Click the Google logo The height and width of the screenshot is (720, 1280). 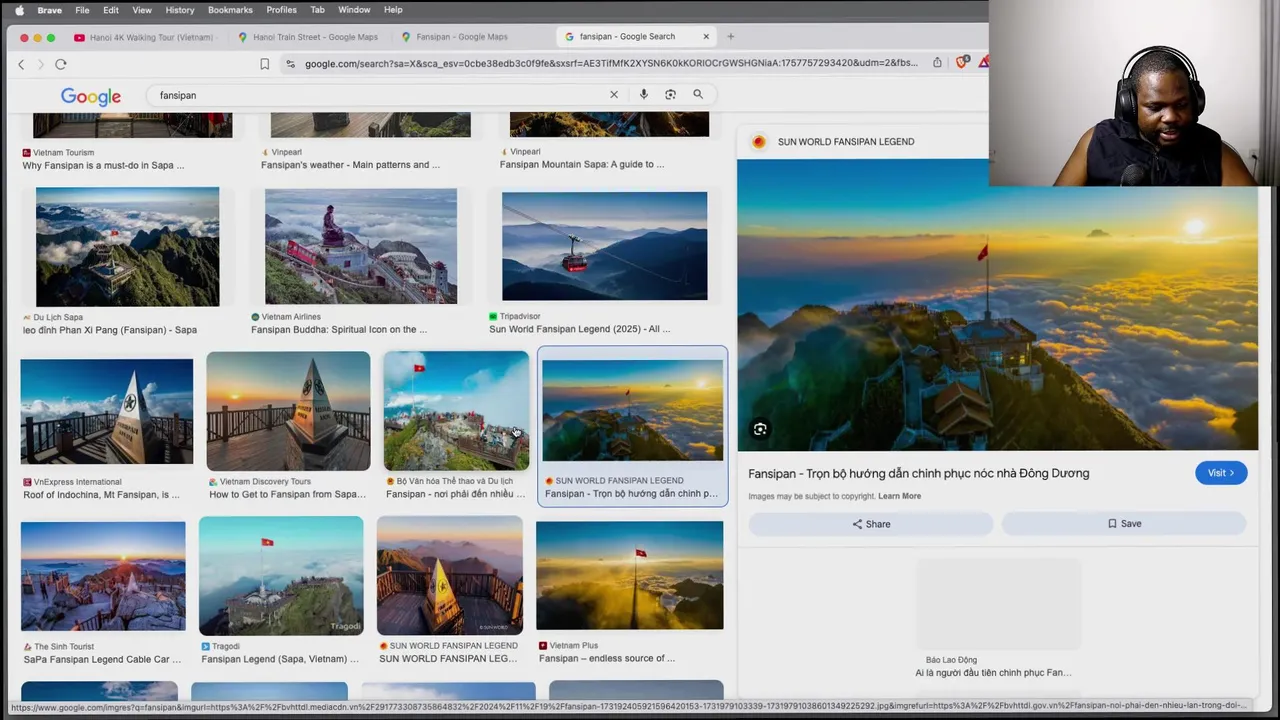click(x=91, y=97)
